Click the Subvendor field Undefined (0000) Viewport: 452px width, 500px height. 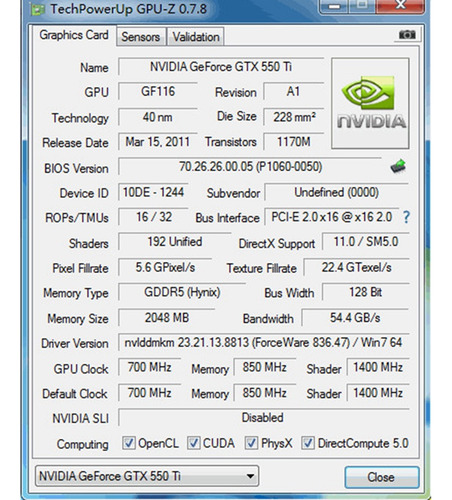click(337, 192)
